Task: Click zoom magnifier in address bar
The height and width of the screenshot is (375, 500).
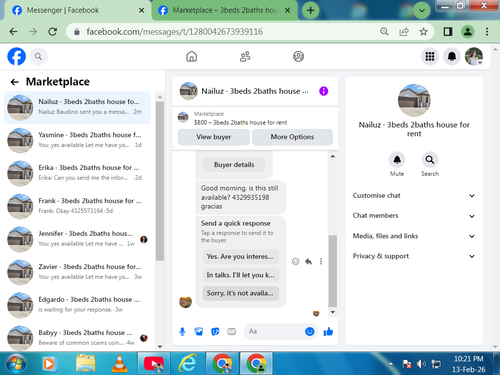Action: point(384,32)
